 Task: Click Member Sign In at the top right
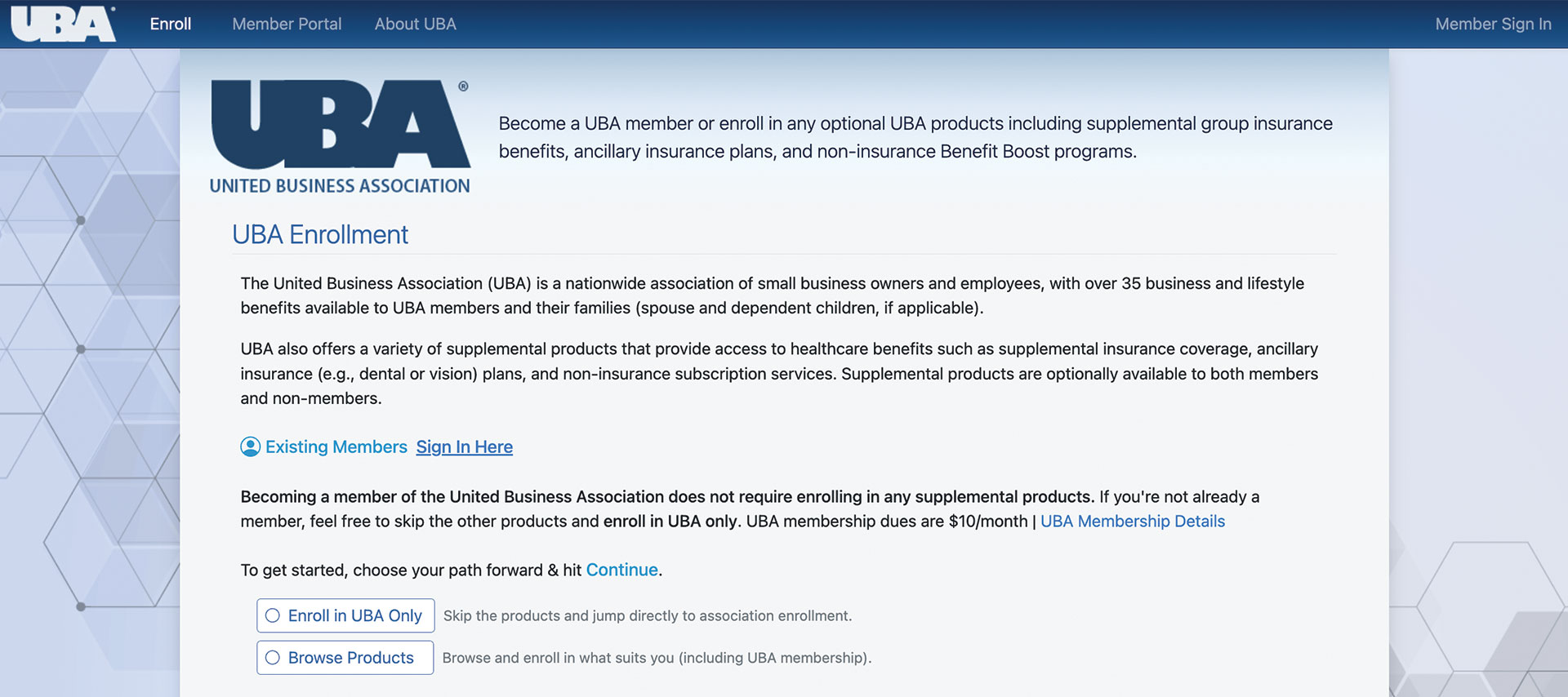[1494, 24]
